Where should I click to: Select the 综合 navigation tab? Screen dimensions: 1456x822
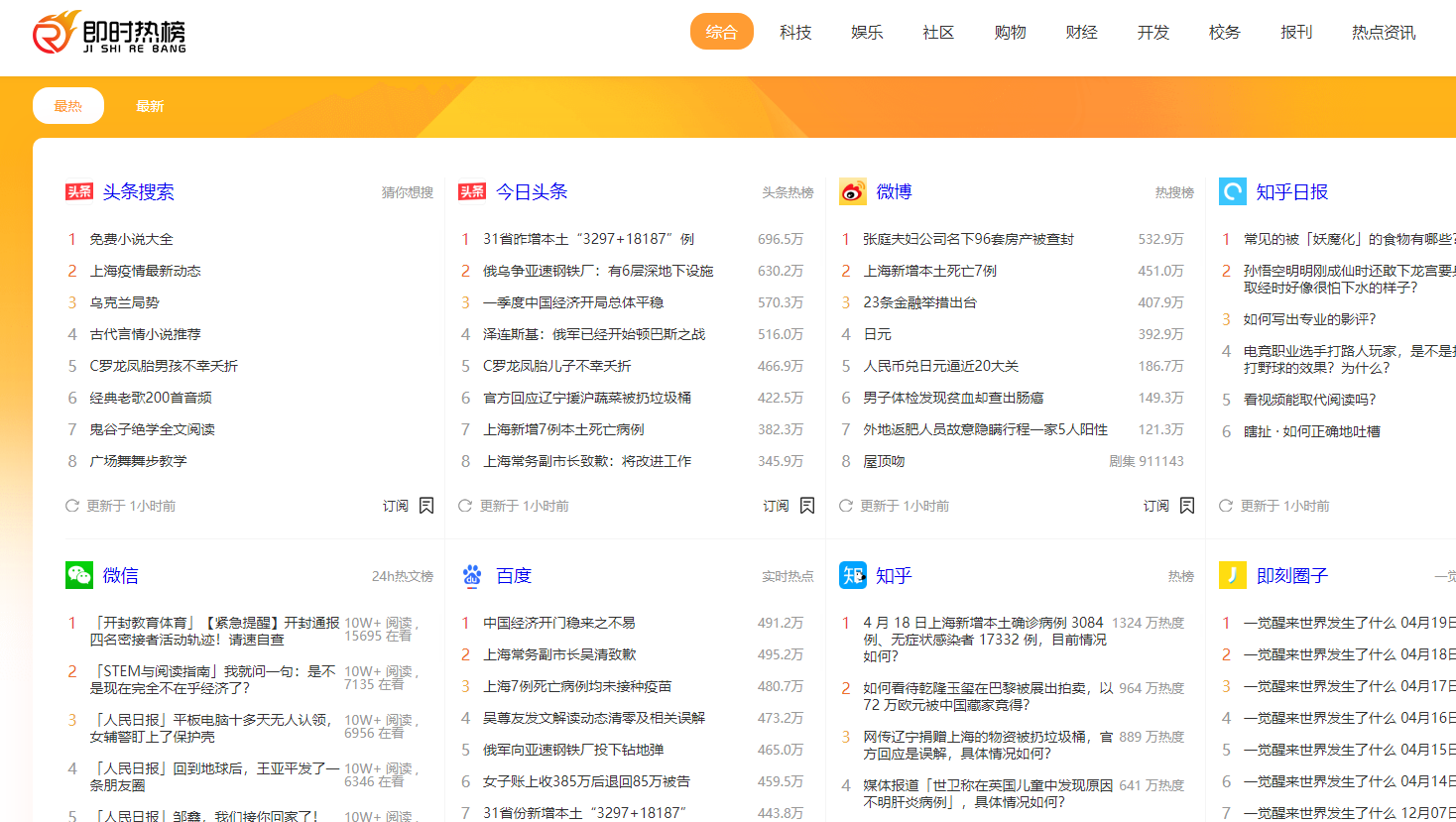[722, 32]
